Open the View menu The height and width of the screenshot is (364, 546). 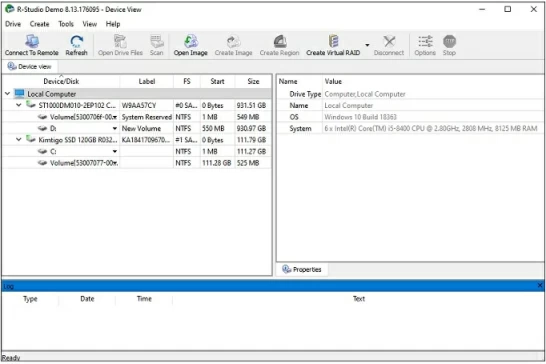click(89, 24)
